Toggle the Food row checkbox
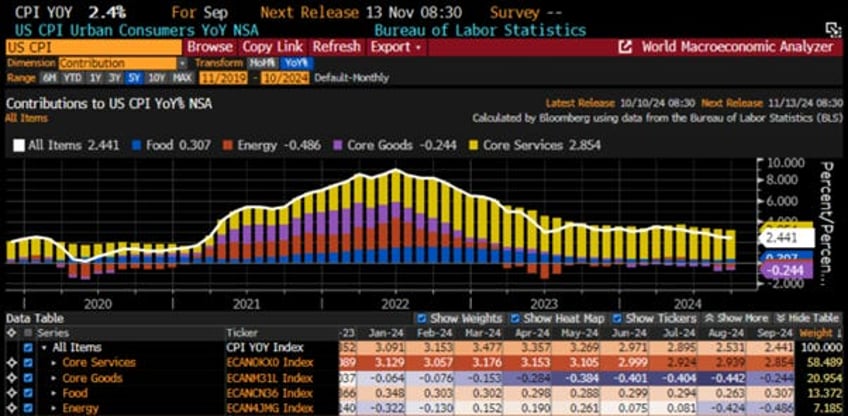This screenshot has height=416, width=848. coord(28,393)
